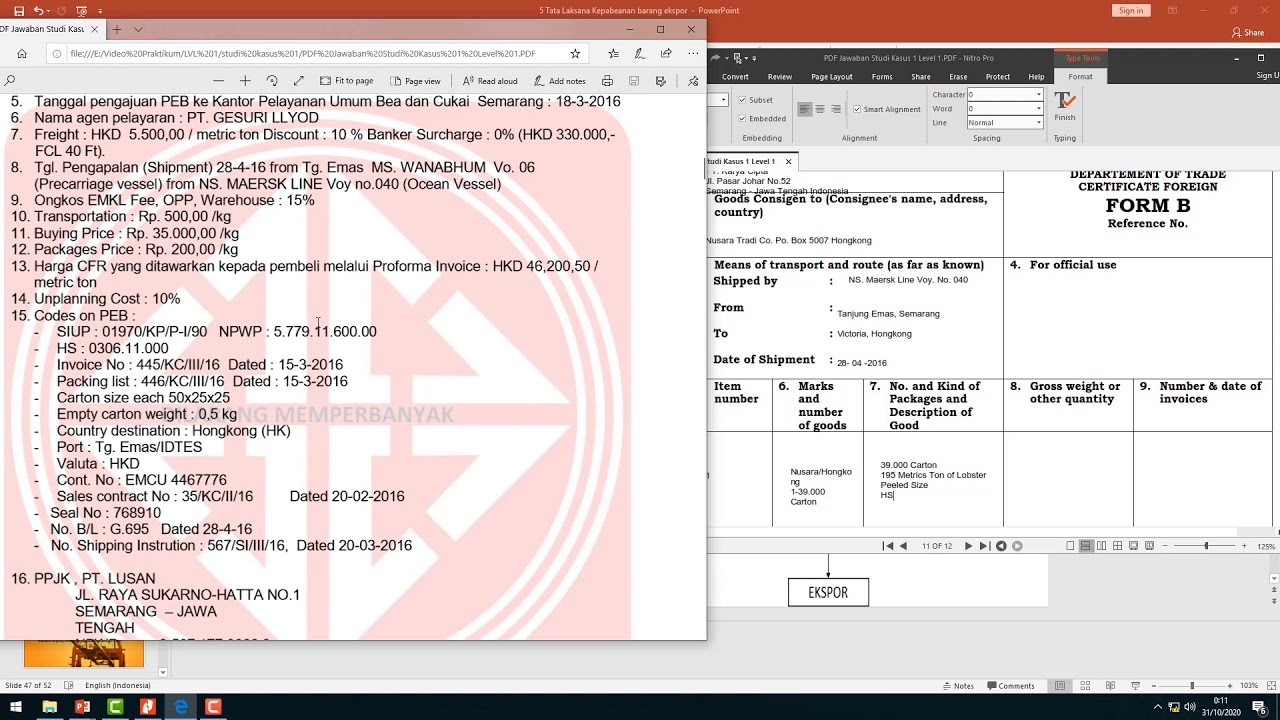The height and width of the screenshot is (720, 1280).
Task: Open Nitro Format tab
Action: 1080,77
